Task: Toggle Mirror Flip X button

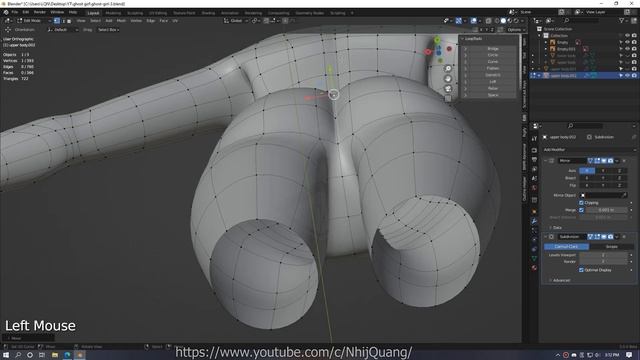Action: [x=587, y=185]
